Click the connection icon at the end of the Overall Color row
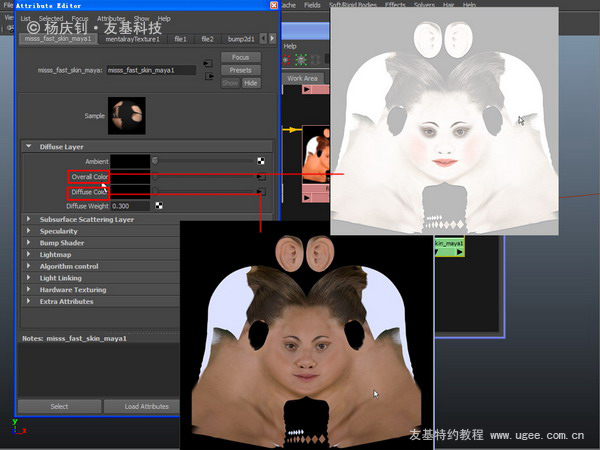 click(261, 176)
